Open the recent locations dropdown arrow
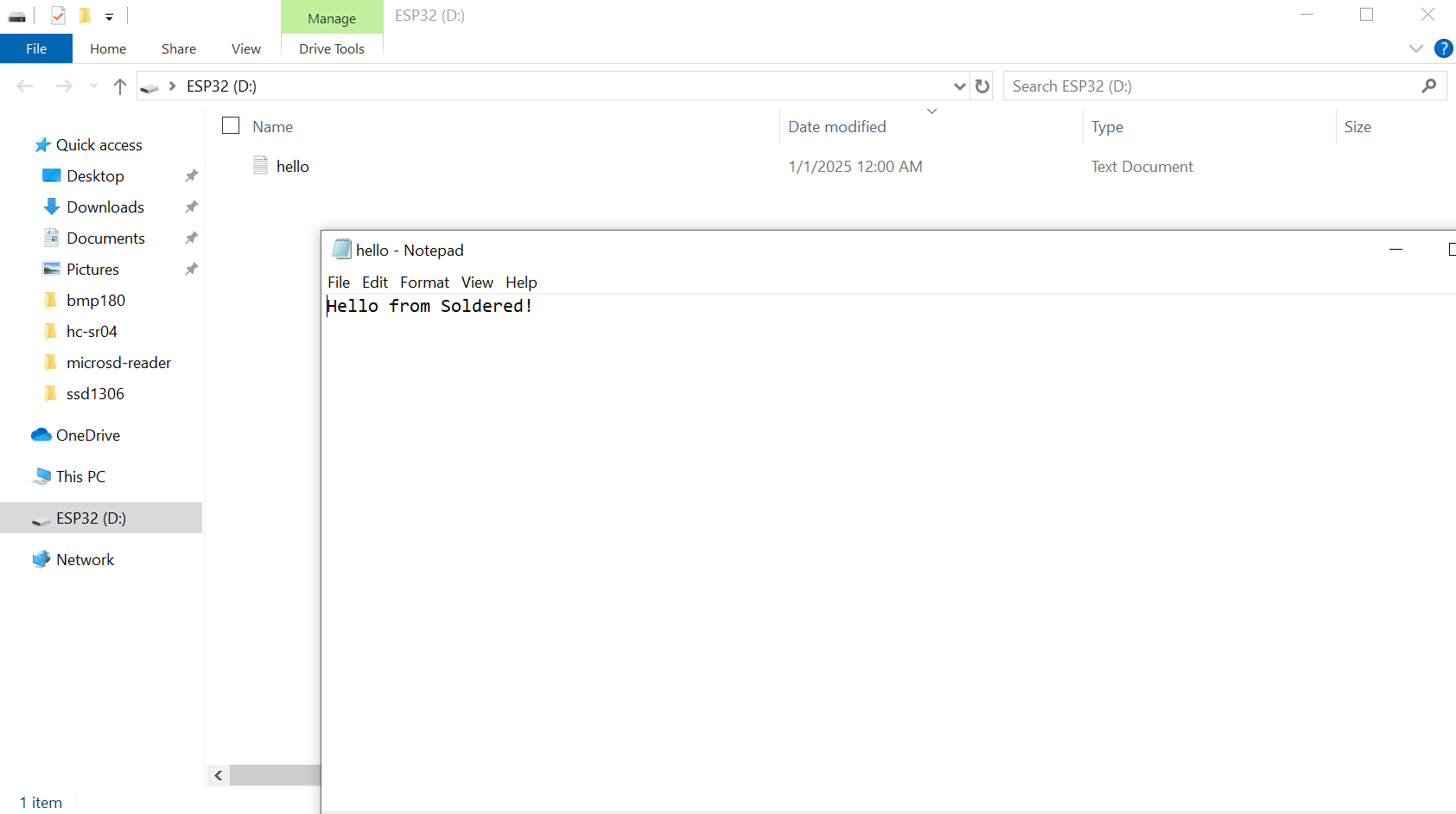This screenshot has width=1456, height=814. (x=93, y=86)
